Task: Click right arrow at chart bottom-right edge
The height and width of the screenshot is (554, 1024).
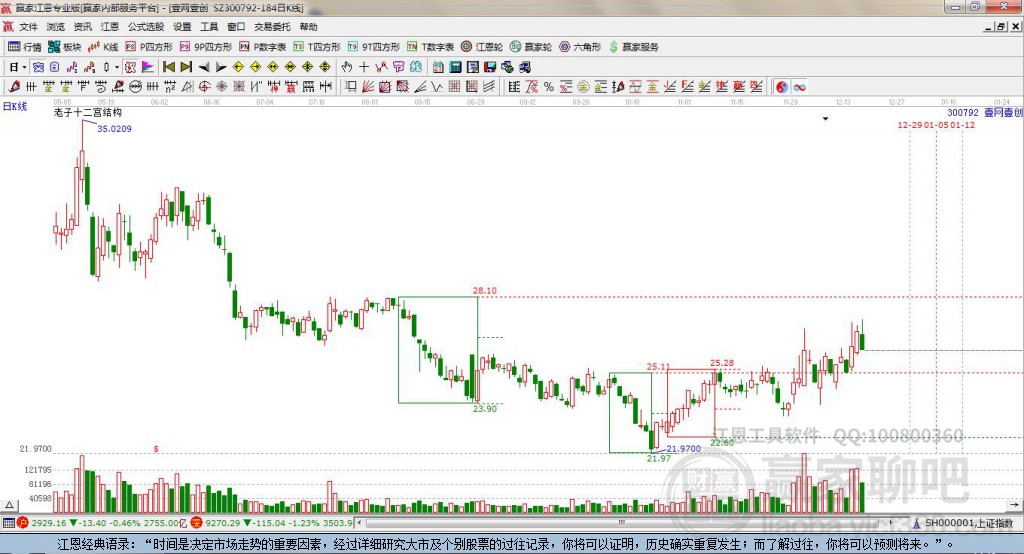Action: (x=1014, y=505)
